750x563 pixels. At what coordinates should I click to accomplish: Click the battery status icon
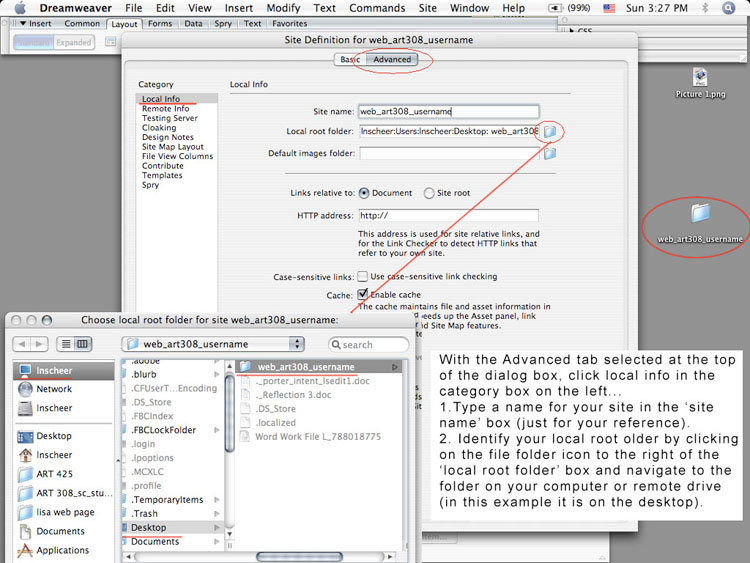pos(555,8)
